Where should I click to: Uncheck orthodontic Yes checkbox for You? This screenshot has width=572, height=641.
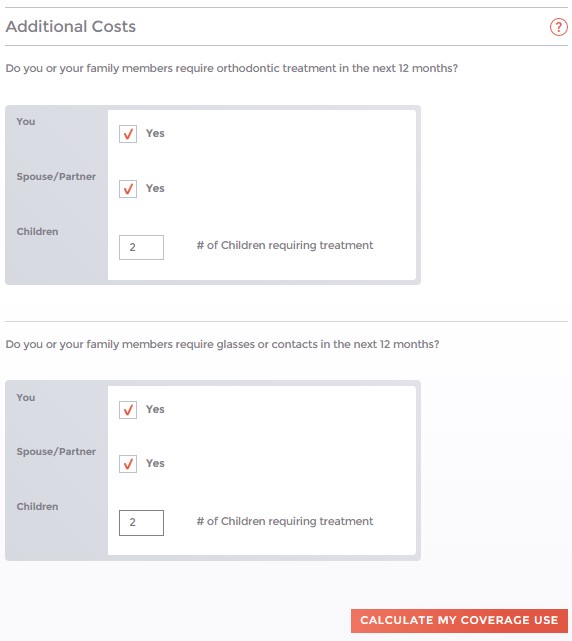pyautogui.click(x=128, y=134)
